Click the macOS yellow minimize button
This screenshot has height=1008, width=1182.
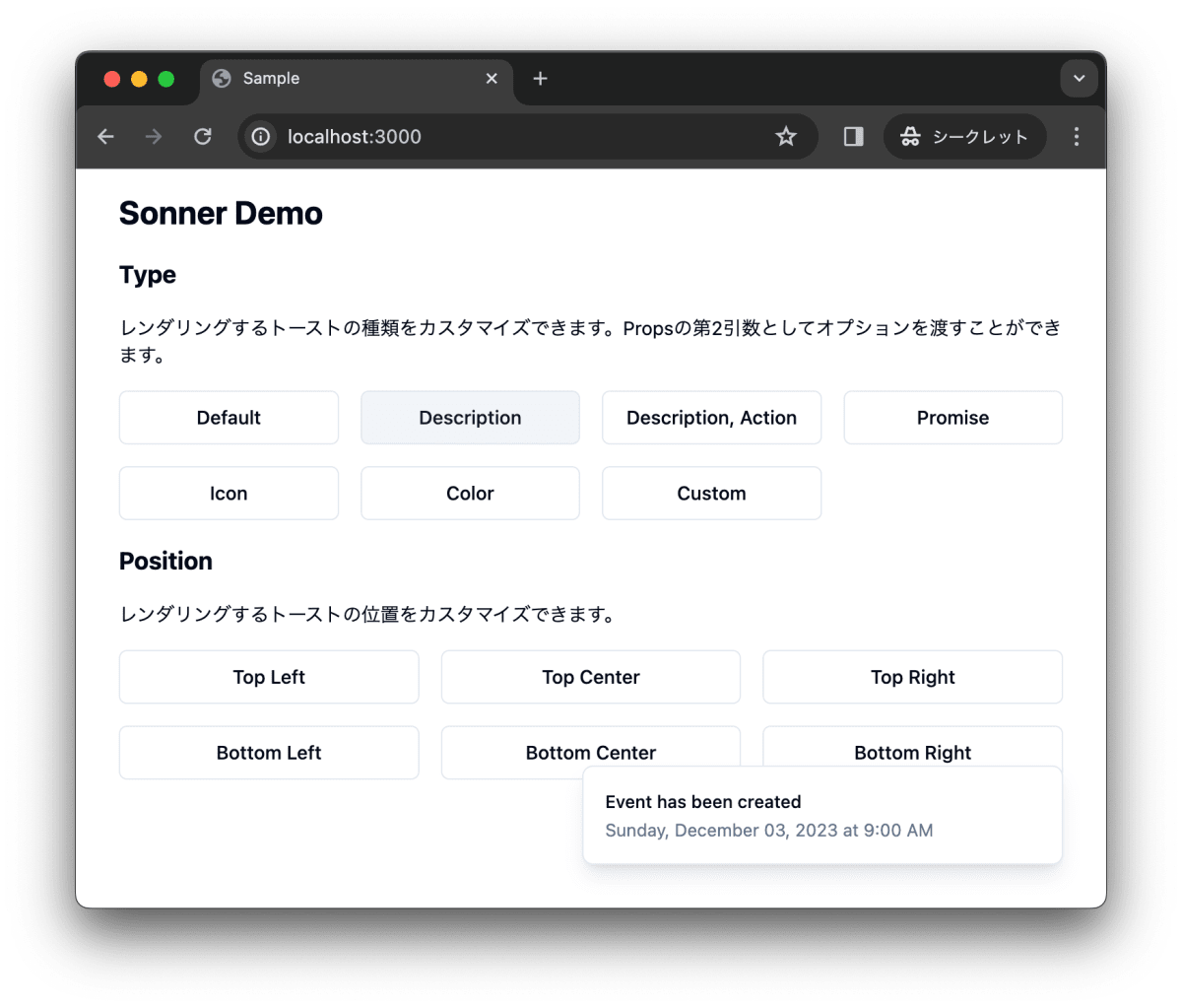139,79
